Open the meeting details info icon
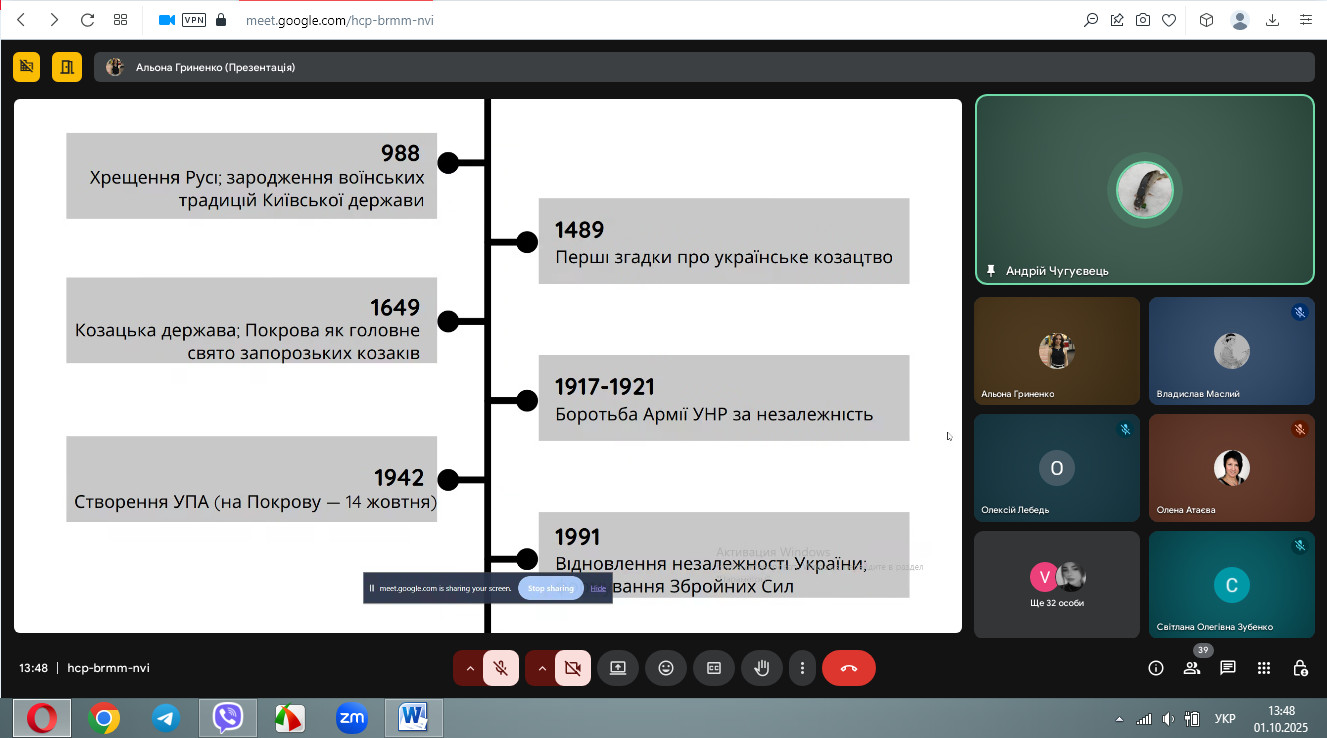This screenshot has height=738, width=1327. (x=1156, y=668)
